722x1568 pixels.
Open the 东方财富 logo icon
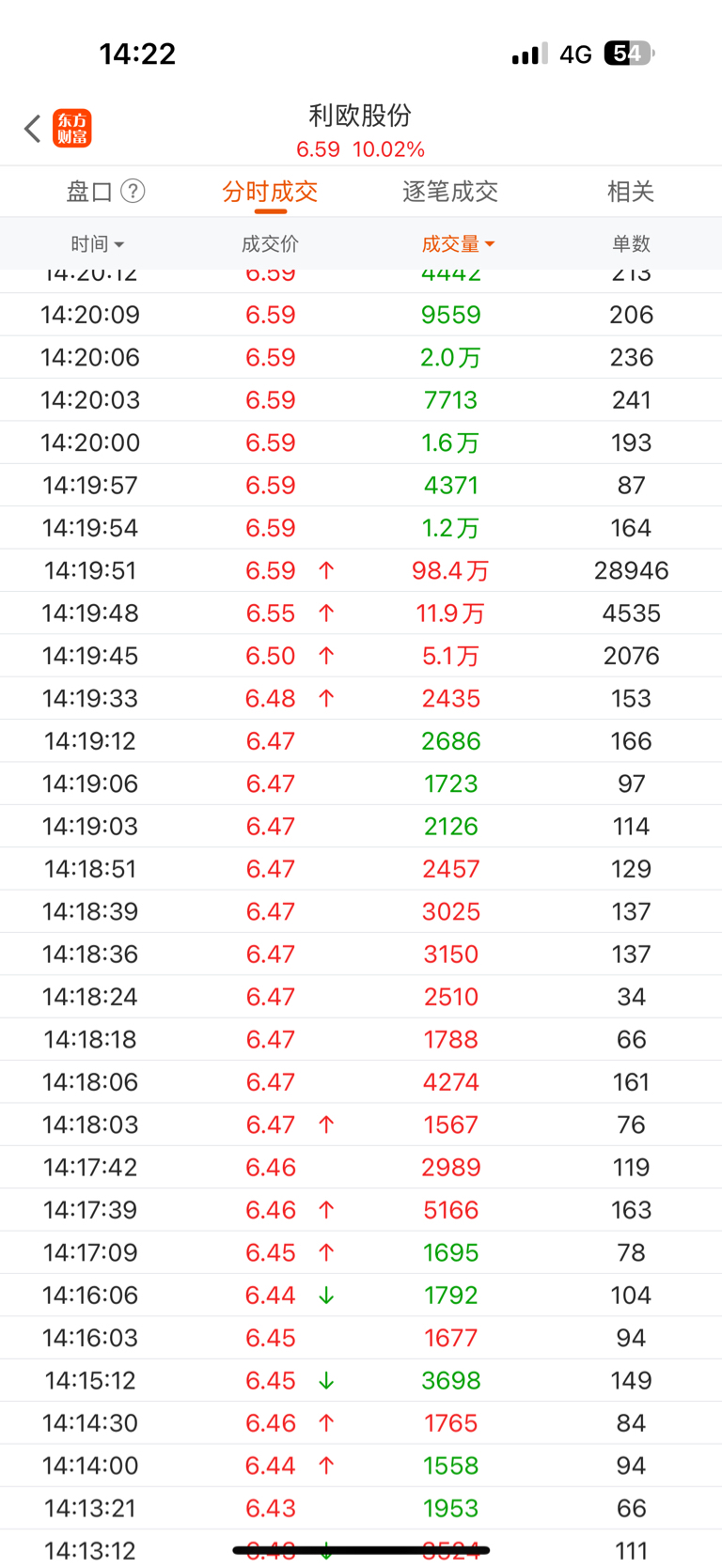pyautogui.click(x=72, y=129)
